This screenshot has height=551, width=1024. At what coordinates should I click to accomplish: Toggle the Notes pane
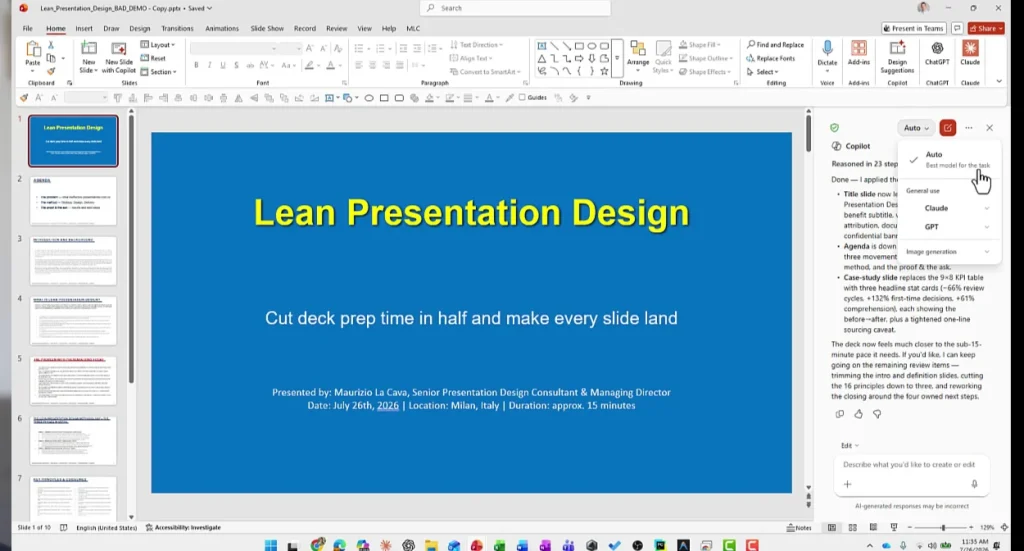coord(799,527)
